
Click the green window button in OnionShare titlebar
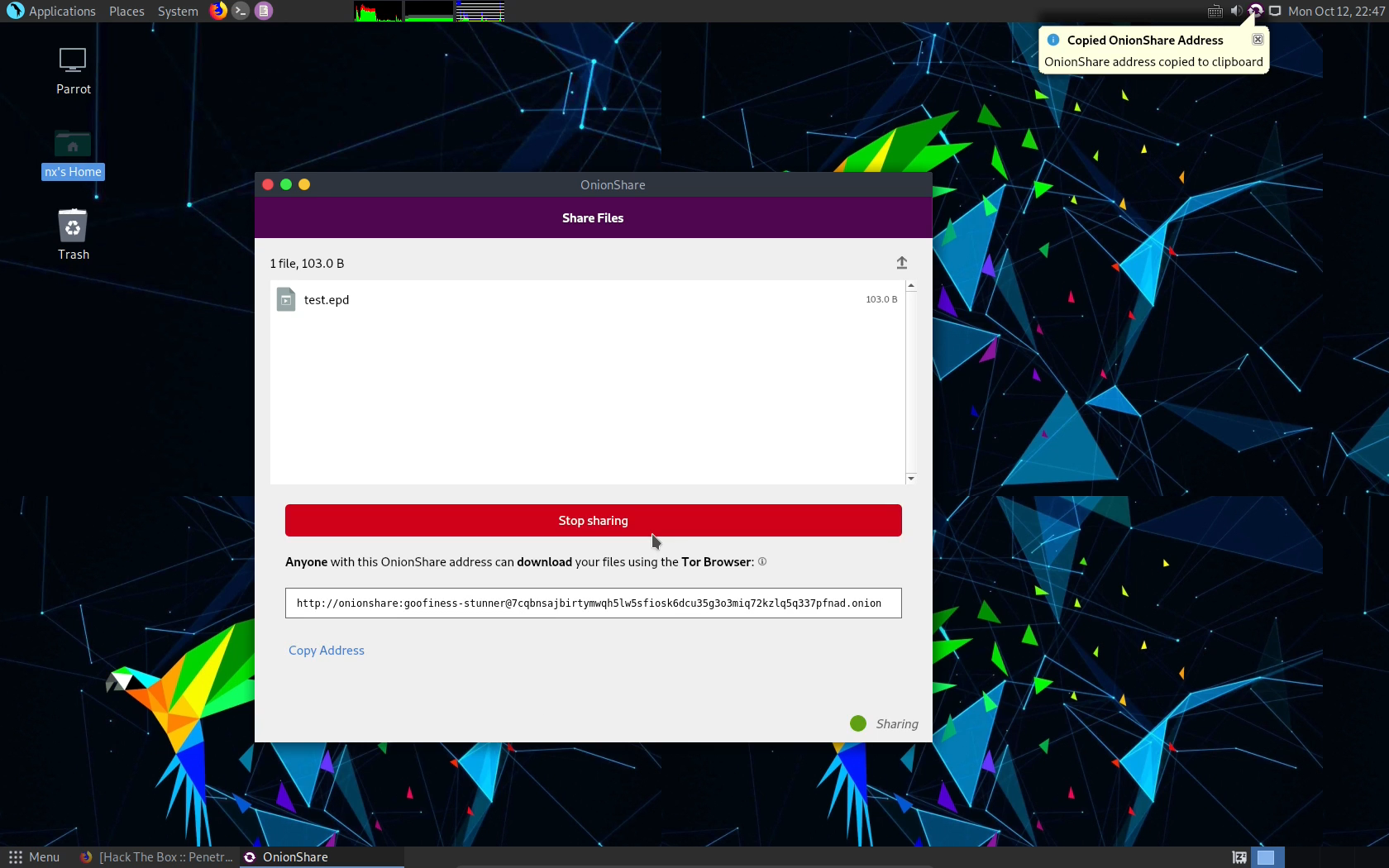click(x=286, y=184)
